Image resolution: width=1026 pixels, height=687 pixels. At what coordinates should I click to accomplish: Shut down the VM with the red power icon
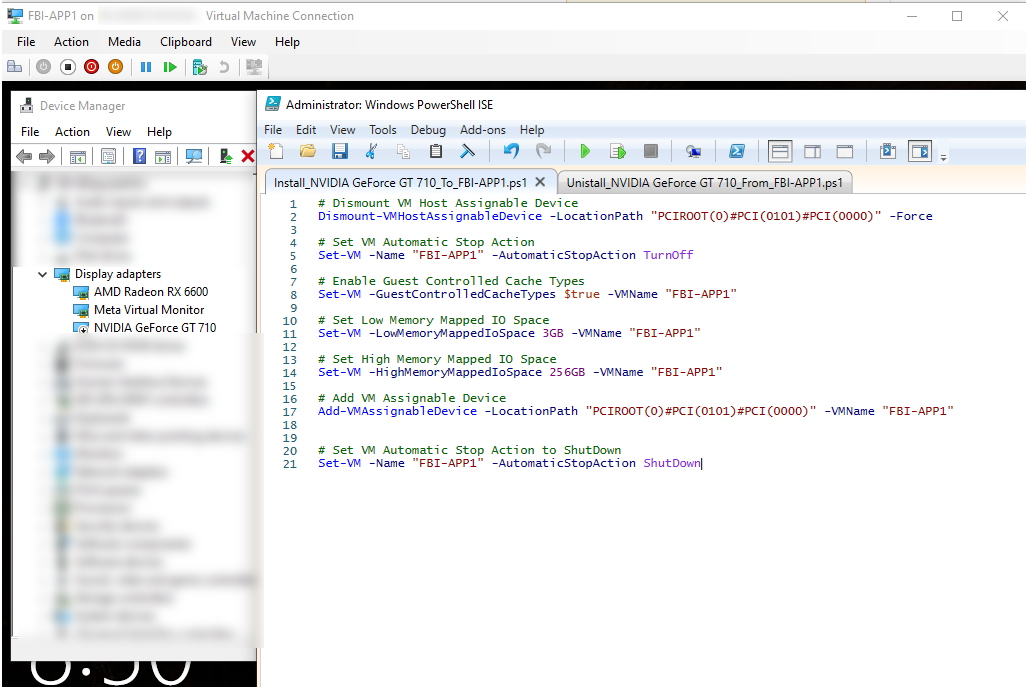[x=91, y=66]
